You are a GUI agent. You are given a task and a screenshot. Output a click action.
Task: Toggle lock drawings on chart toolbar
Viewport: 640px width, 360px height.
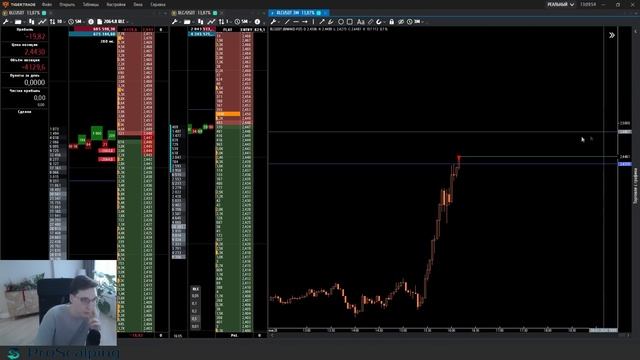[x=391, y=22]
